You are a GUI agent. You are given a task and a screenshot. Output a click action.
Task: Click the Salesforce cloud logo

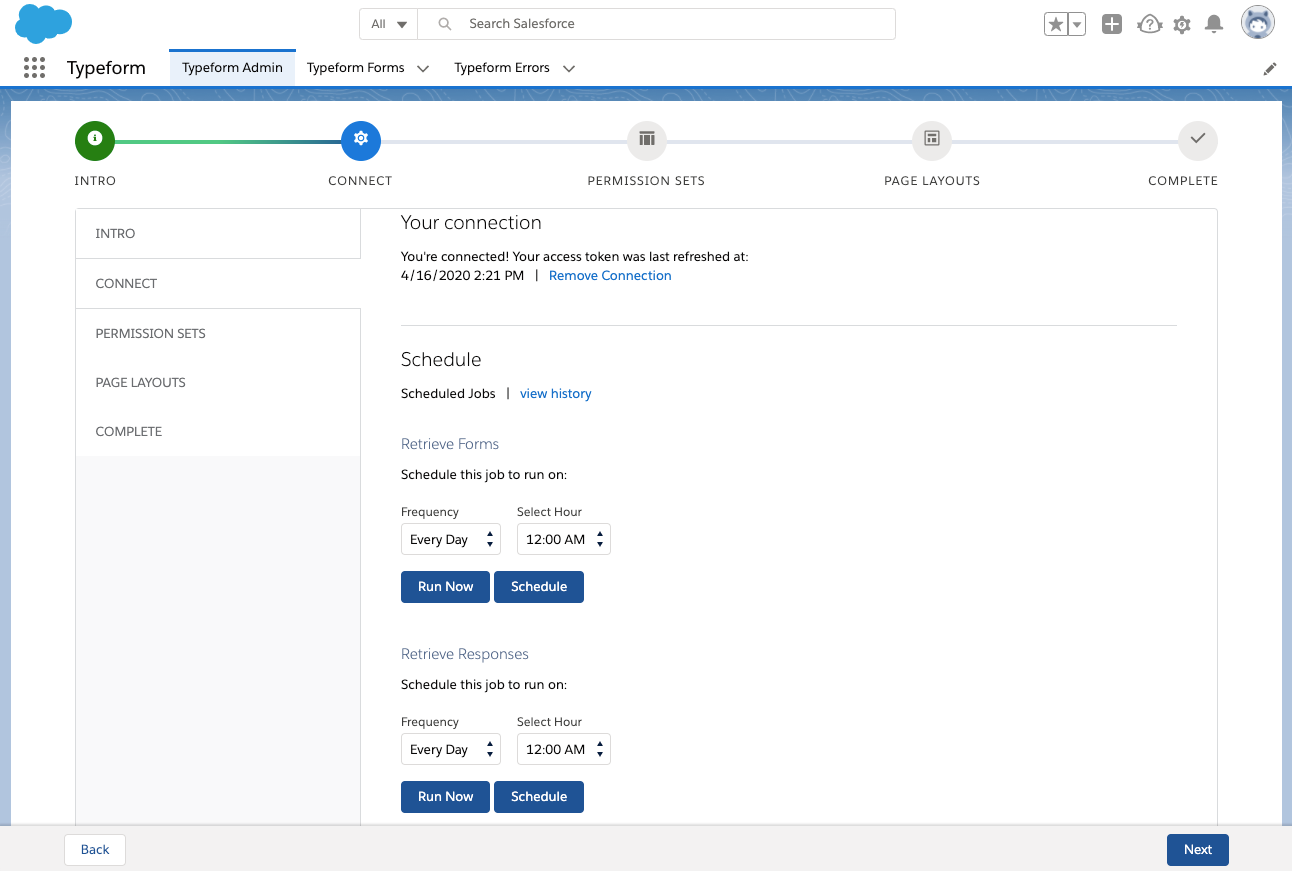(x=44, y=23)
